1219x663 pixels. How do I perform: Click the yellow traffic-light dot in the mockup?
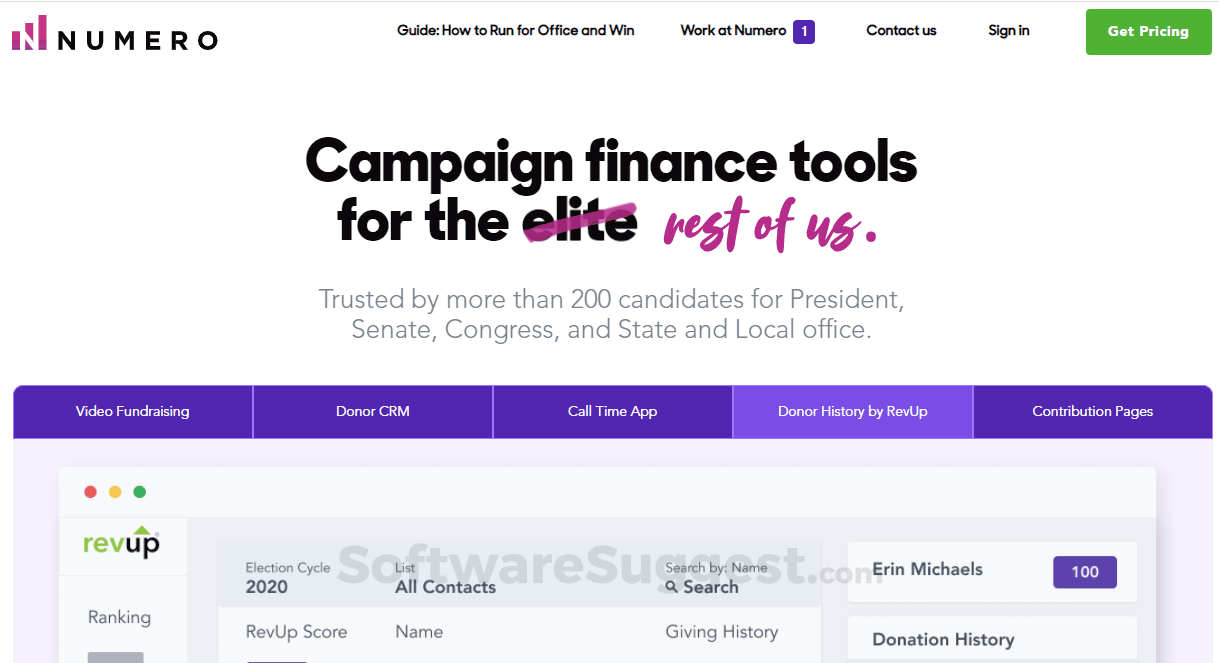pyautogui.click(x=114, y=491)
